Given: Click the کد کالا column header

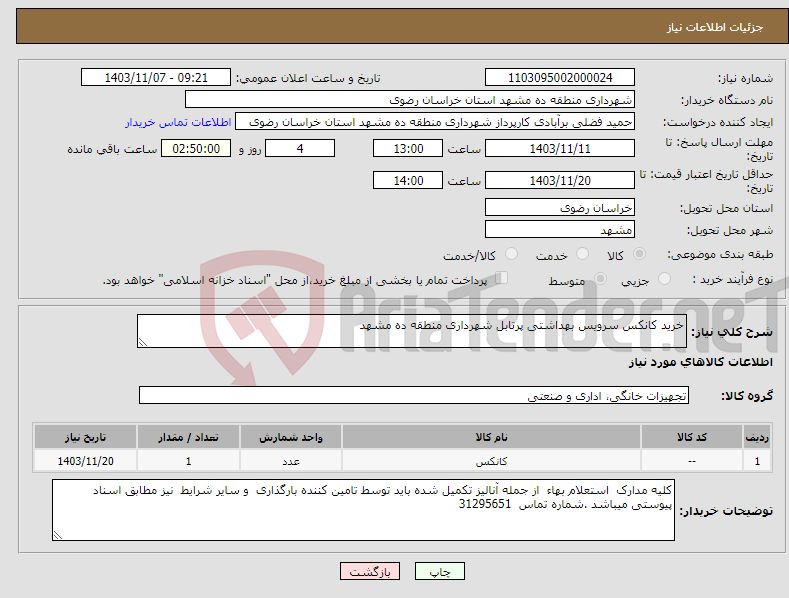Looking at the screenshot, I should [692, 437].
